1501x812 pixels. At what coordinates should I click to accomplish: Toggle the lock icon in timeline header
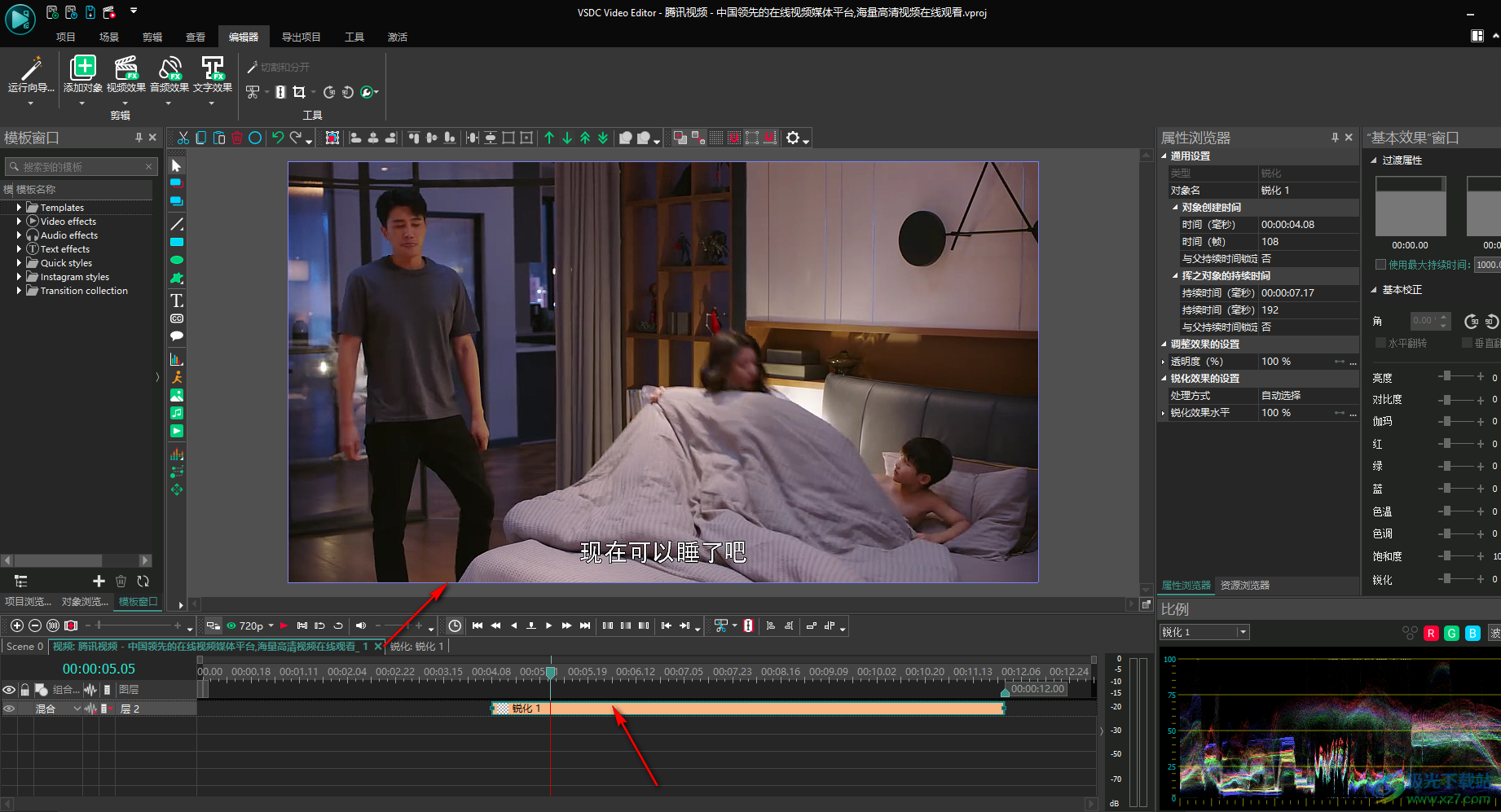tap(25, 690)
